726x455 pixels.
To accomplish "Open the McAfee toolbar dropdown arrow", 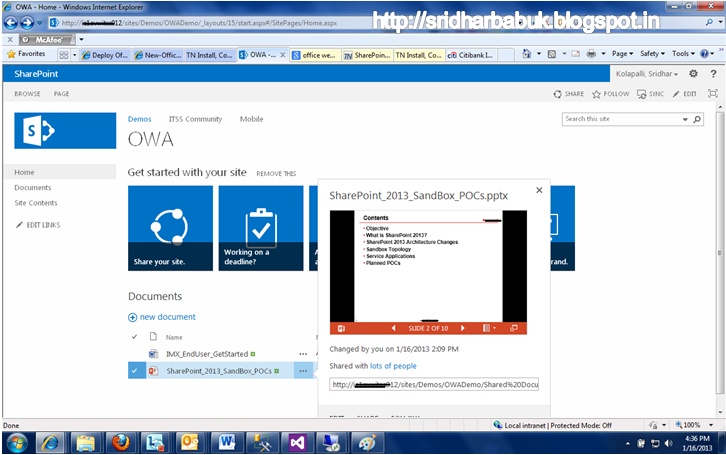I will pyautogui.click(x=81, y=40).
